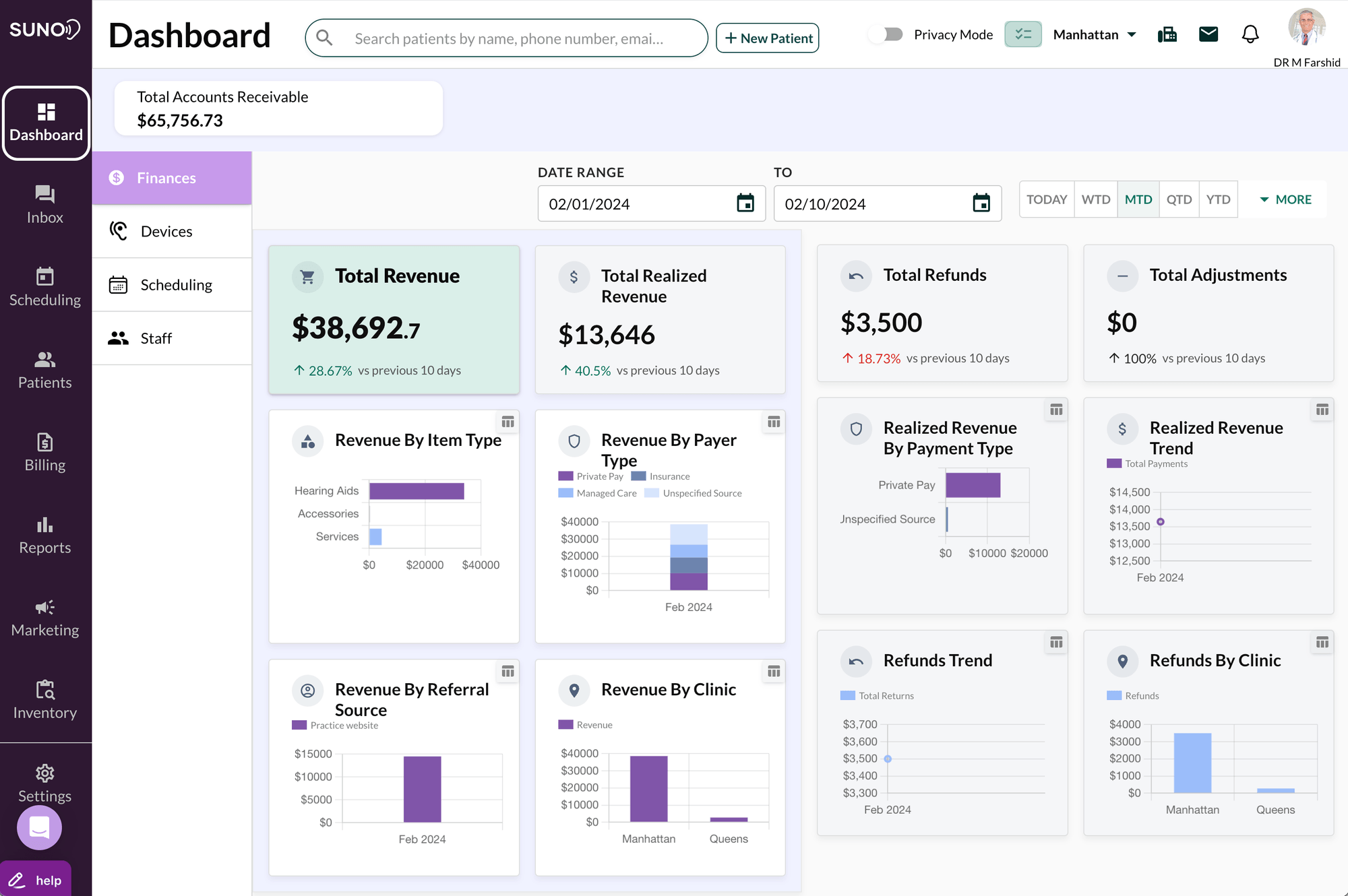The height and width of the screenshot is (896, 1348).
Task: Show table view for Refunds By Clinic
Action: tap(1322, 643)
